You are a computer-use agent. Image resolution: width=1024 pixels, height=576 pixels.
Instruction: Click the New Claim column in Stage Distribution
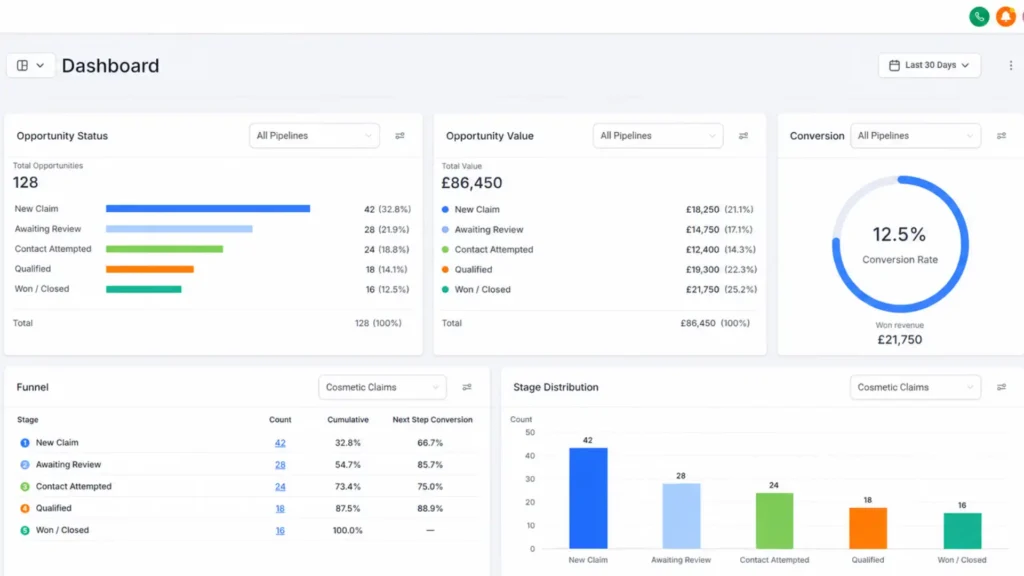click(x=588, y=498)
